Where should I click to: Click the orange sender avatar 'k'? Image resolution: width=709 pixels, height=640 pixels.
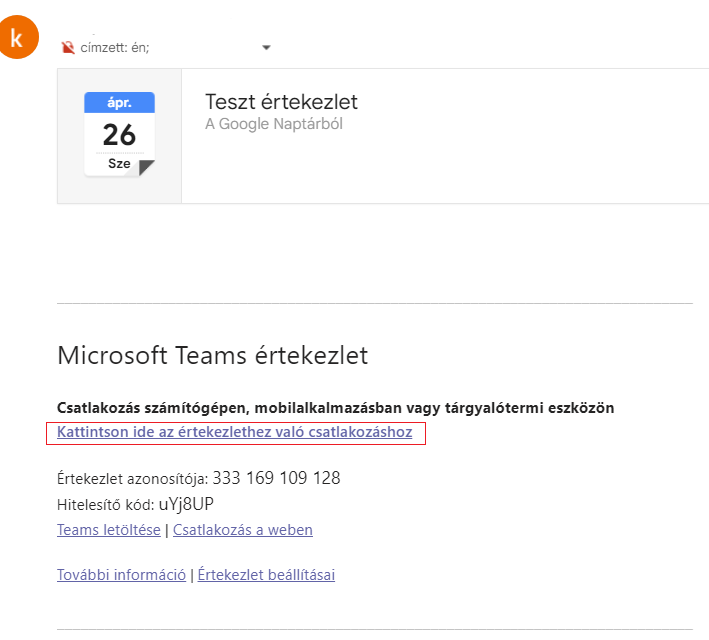[18, 37]
